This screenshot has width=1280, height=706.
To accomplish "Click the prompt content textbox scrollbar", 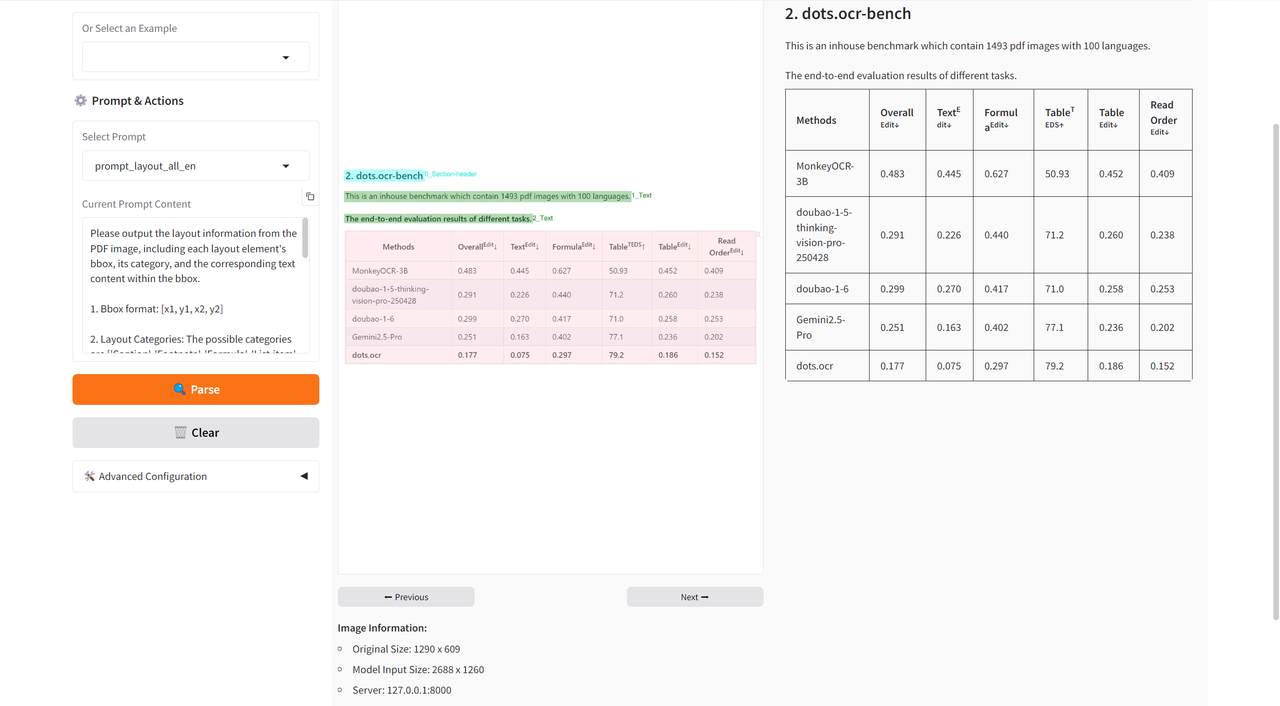I will click(305, 239).
